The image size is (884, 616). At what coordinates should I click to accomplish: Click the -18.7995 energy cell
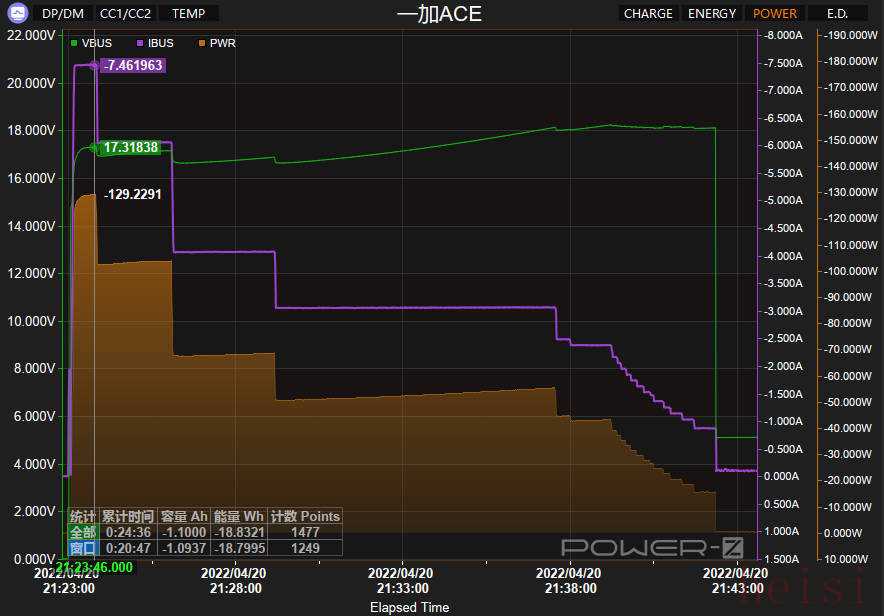click(x=238, y=548)
